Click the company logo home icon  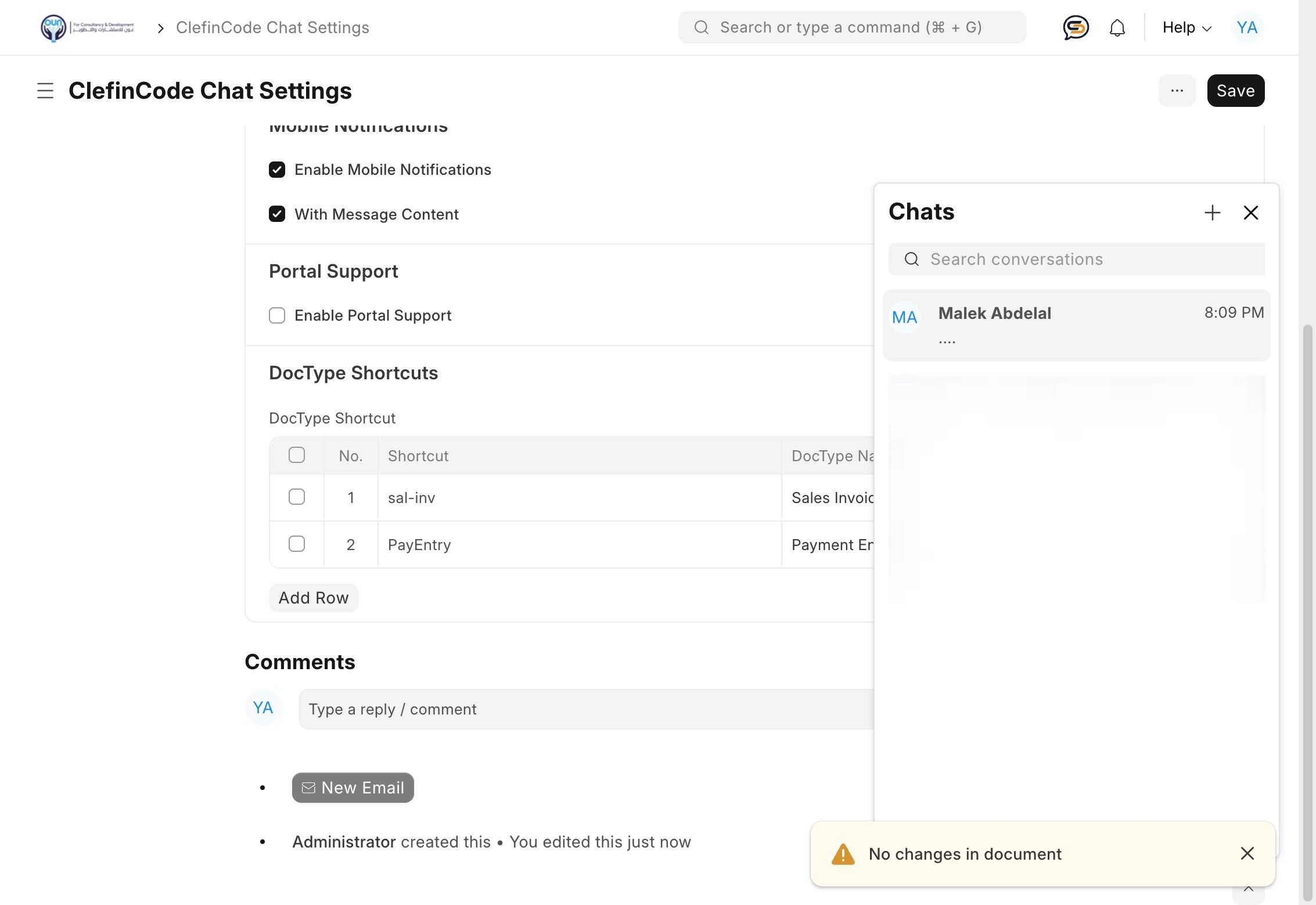click(53, 27)
